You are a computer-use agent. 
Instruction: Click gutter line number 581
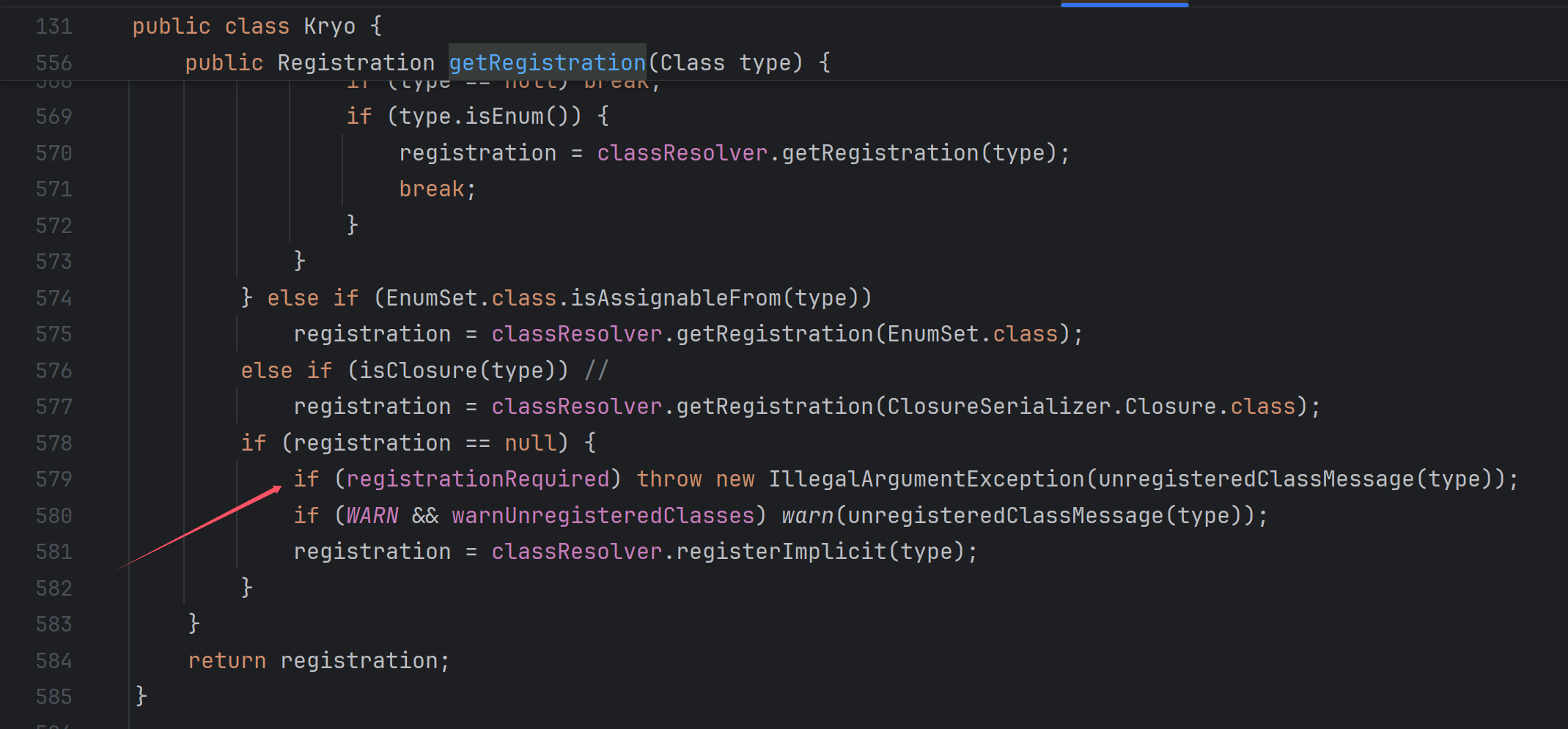click(x=54, y=552)
